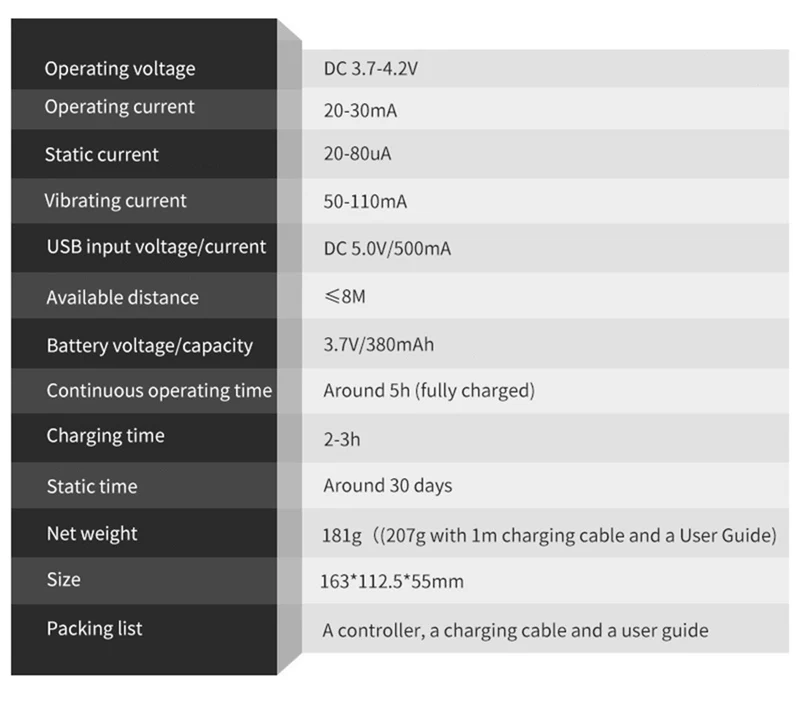Viewport: 800px width, 701px height.
Task: Select the Available distance label
Action: [x=122, y=297]
